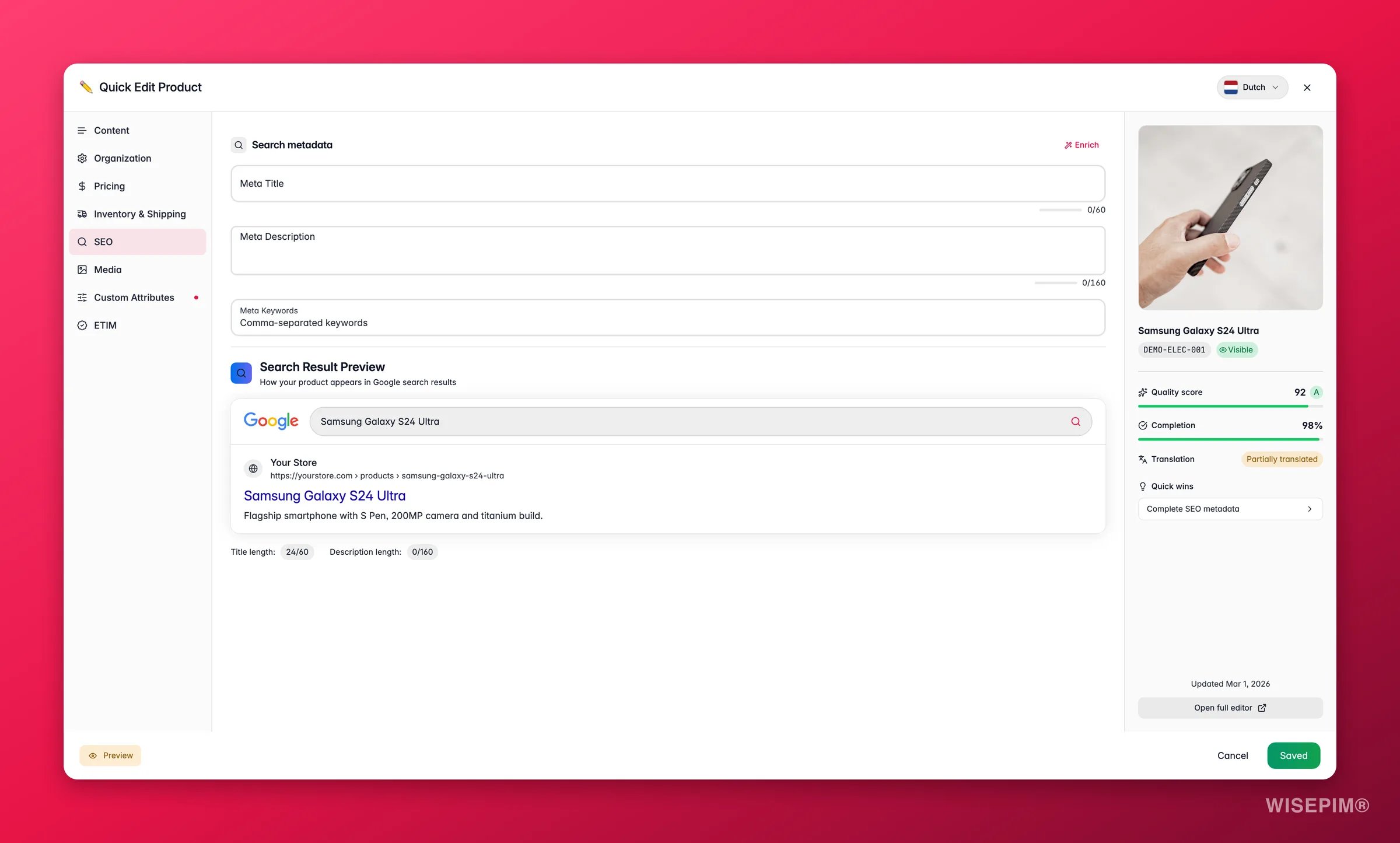
Task: Focus the Meta Keywords input field
Action: [x=668, y=317]
